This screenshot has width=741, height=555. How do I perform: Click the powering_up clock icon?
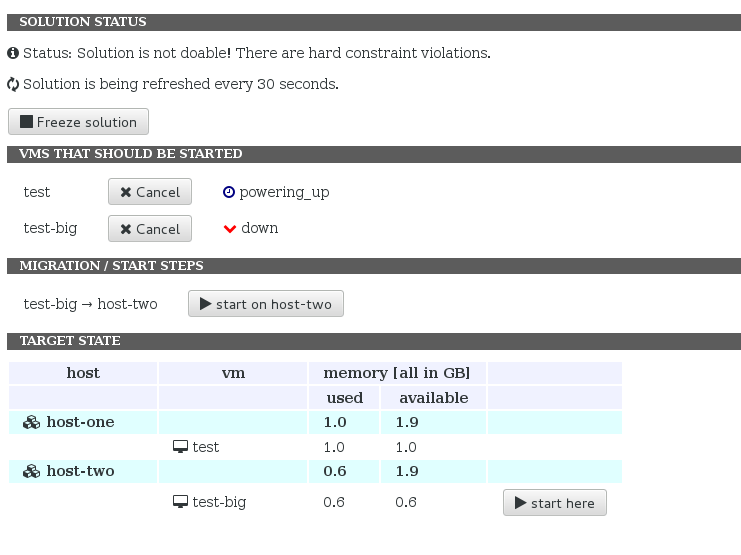(229, 192)
